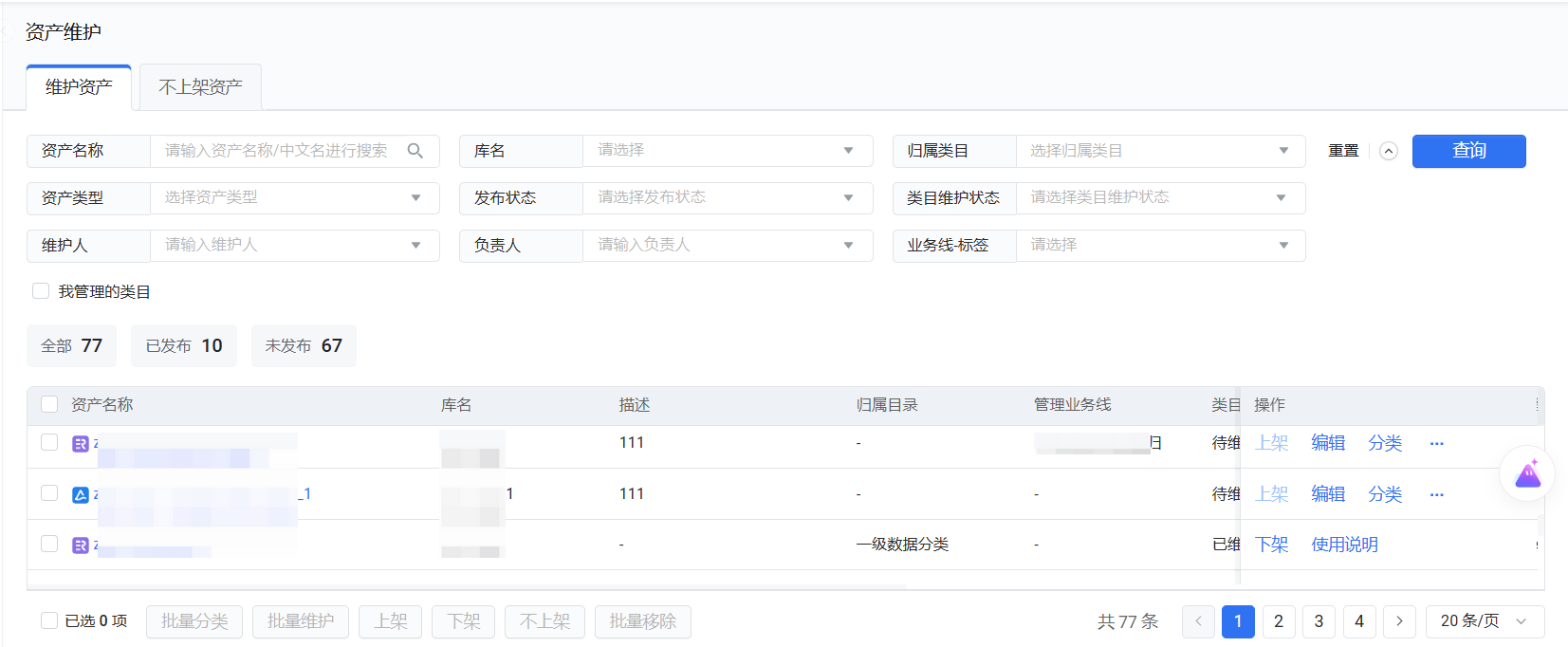Image resolution: width=1568 pixels, height=647 pixels.
Task: Filter by 全部 77 status tab
Action: (71, 346)
